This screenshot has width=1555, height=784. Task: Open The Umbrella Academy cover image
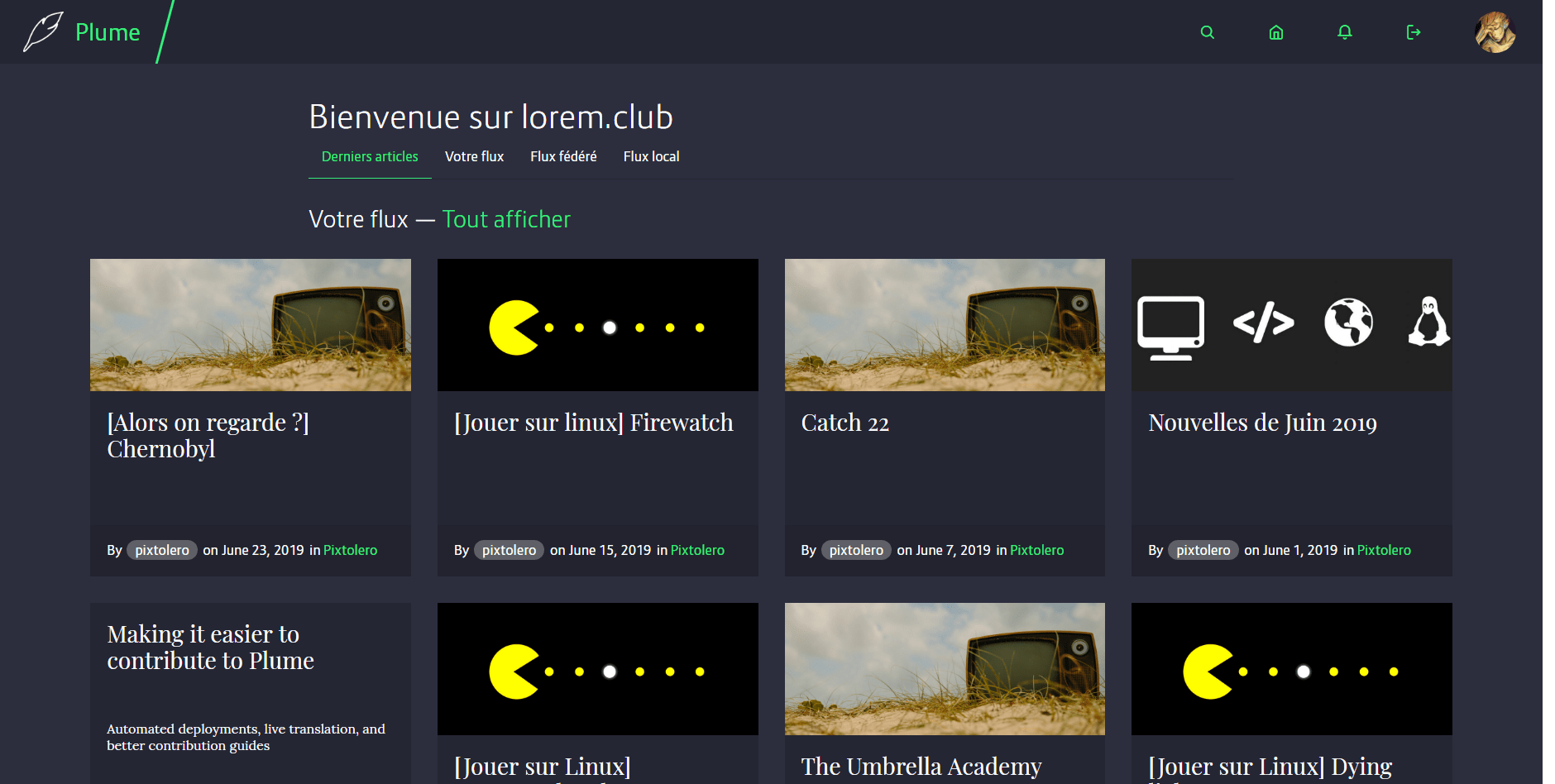(x=945, y=669)
